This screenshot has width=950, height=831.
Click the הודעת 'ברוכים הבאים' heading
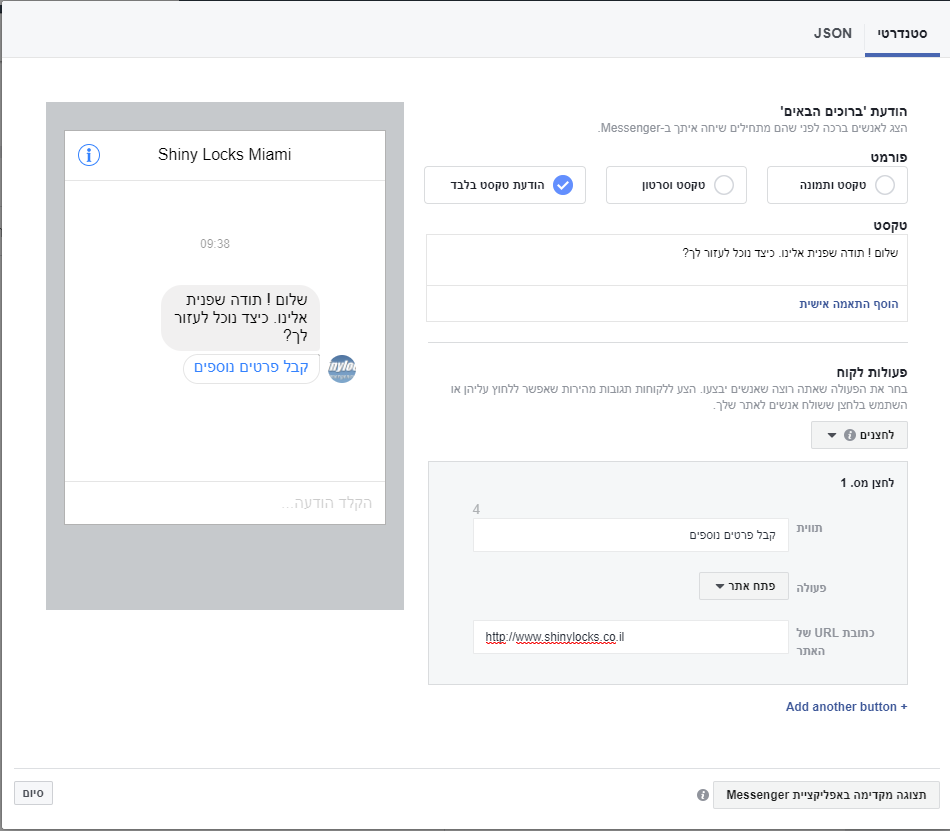[x=843, y=111]
